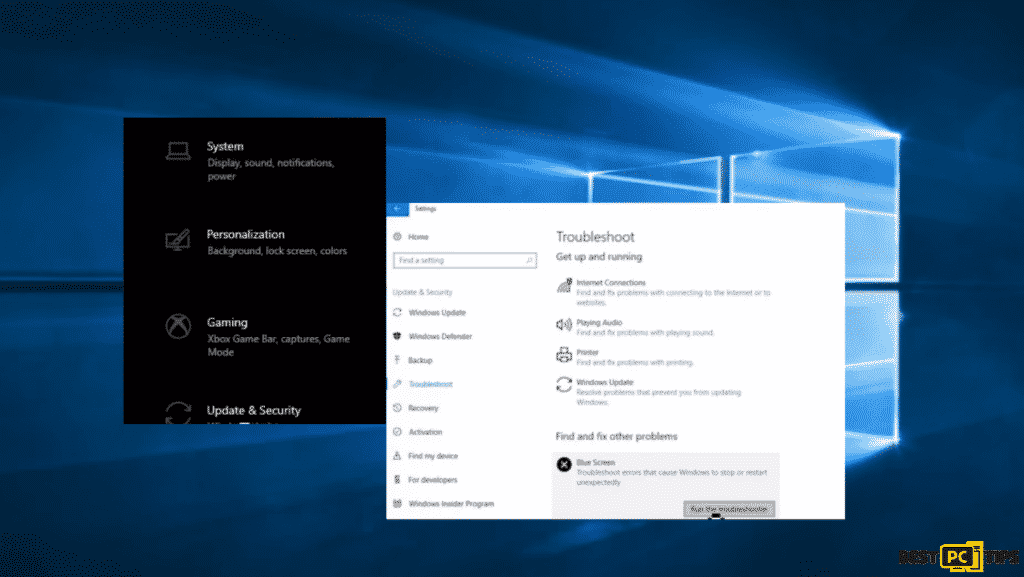Click the 'Display, sound, notifications, power' description
1024x577 pixels.
tap(271, 170)
